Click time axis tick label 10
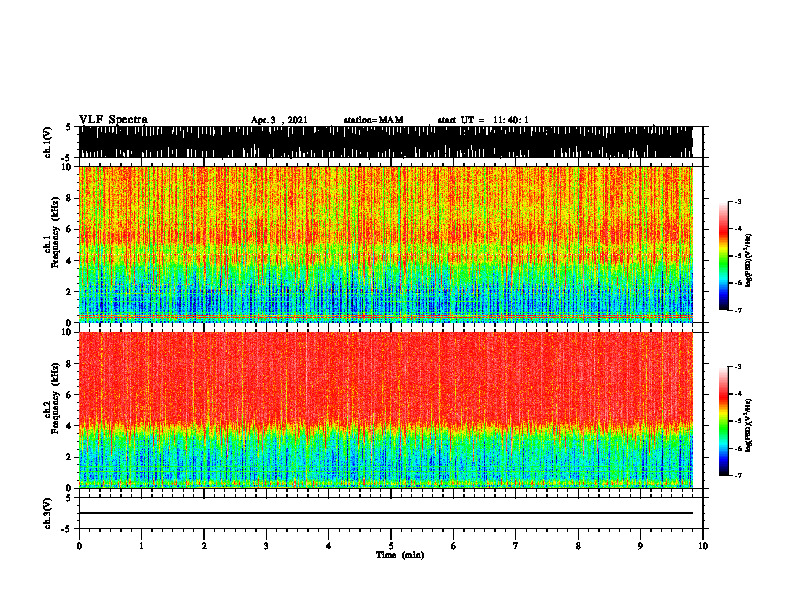This screenshot has width=792, height=612. pyautogui.click(x=703, y=546)
